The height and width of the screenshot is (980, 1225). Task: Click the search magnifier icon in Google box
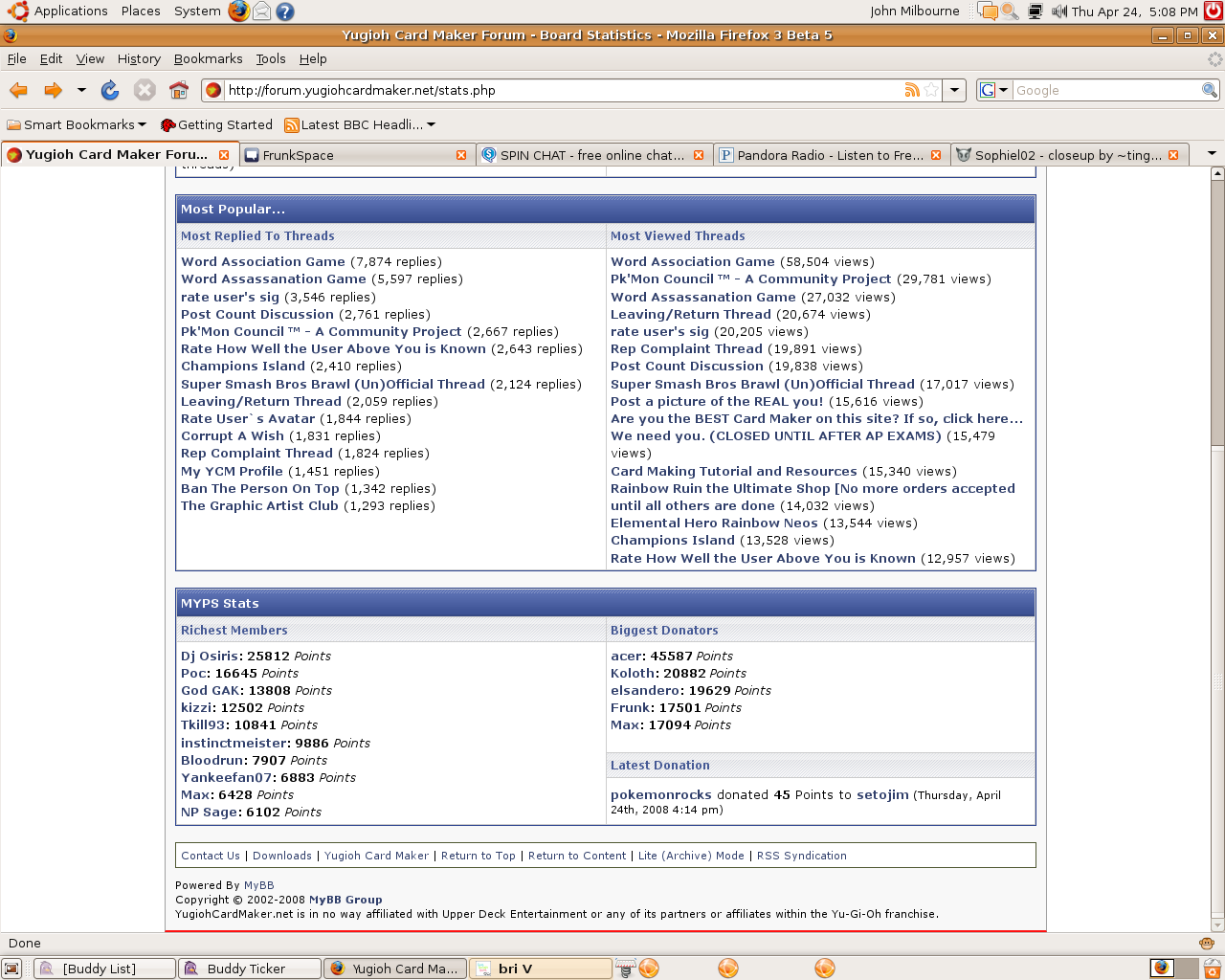(1210, 90)
